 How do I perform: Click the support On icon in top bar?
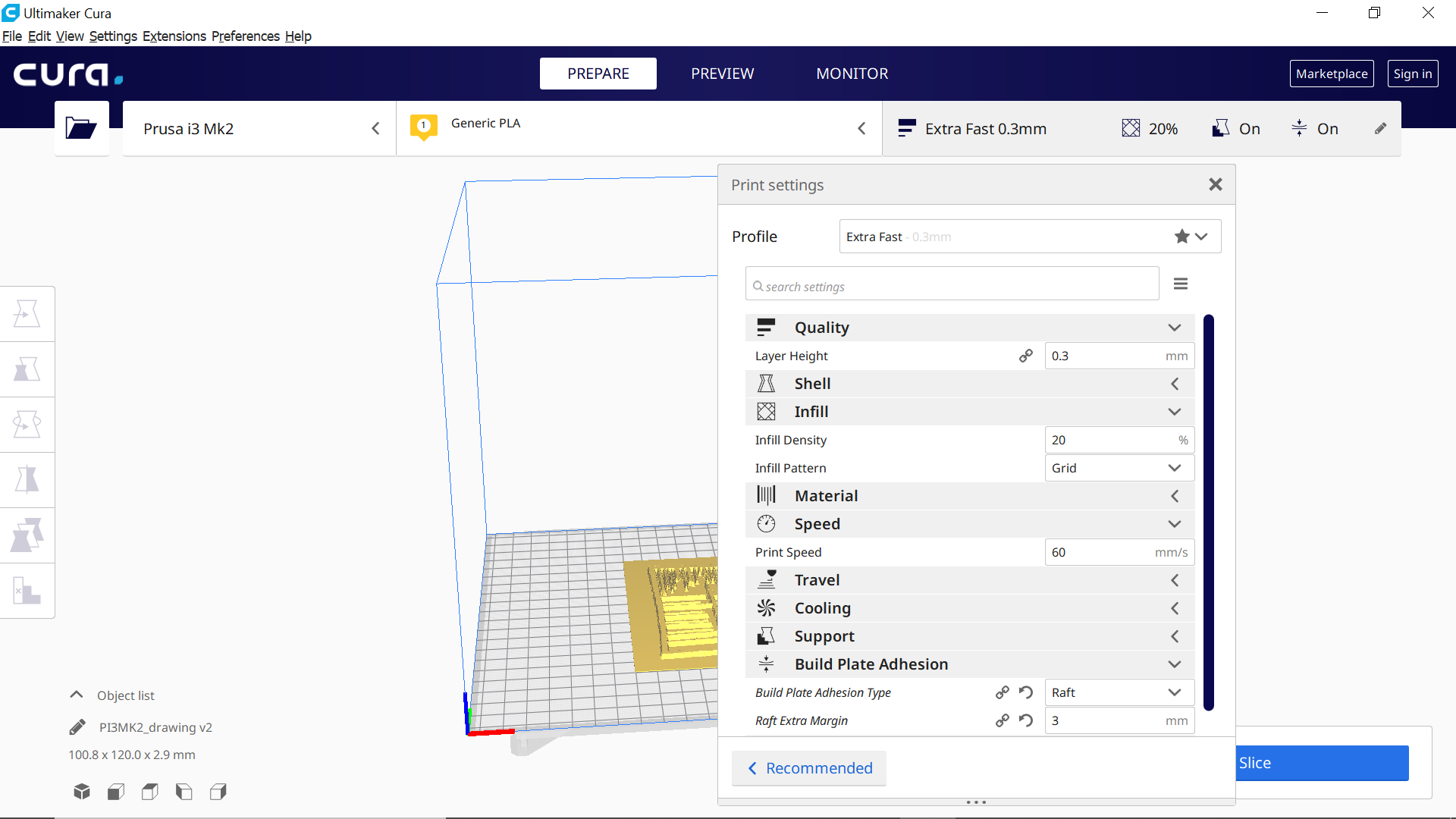tap(1220, 129)
